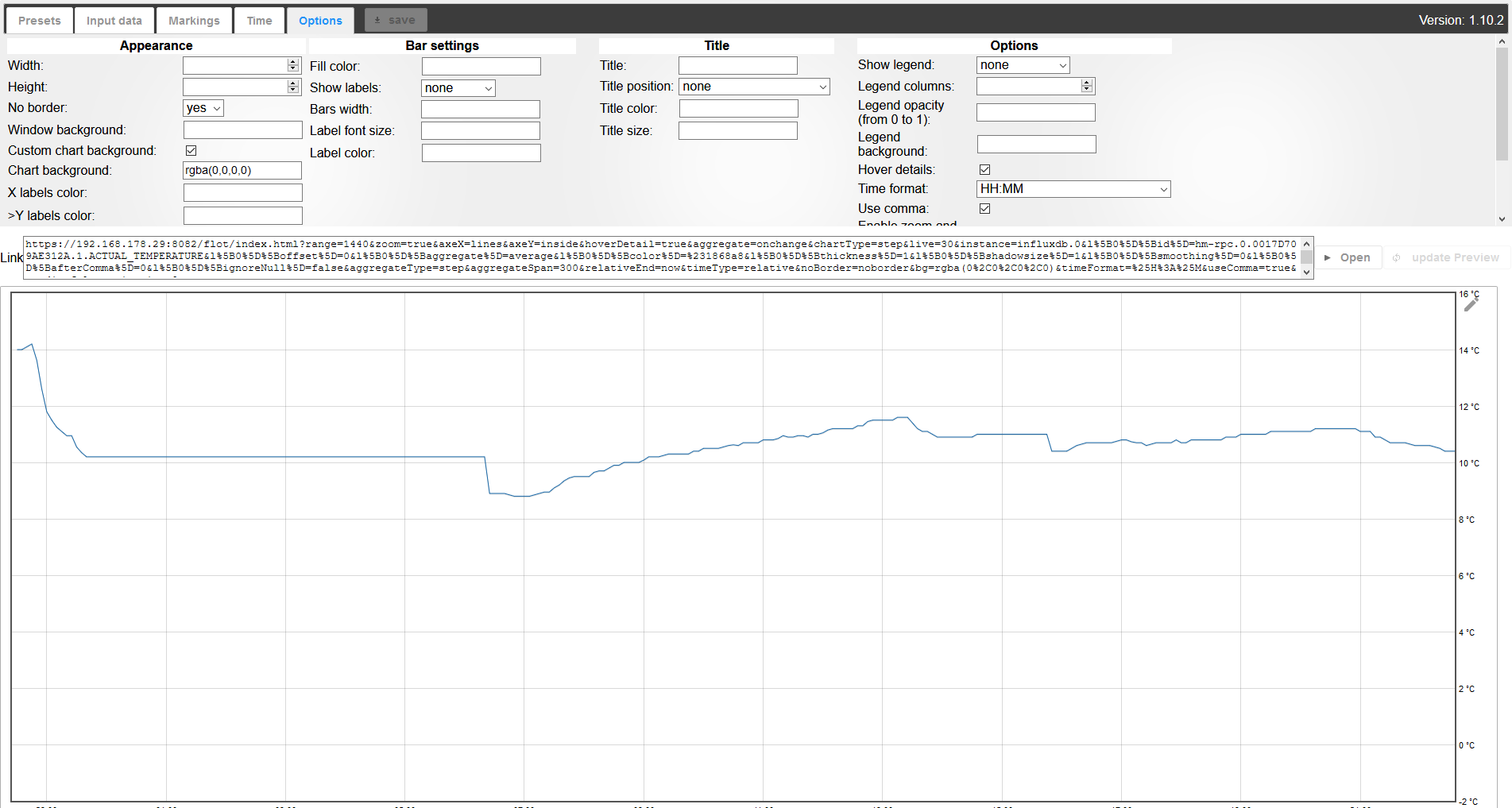This screenshot has height=808, width=1512.
Task: Select the Options tab
Action: (320, 21)
